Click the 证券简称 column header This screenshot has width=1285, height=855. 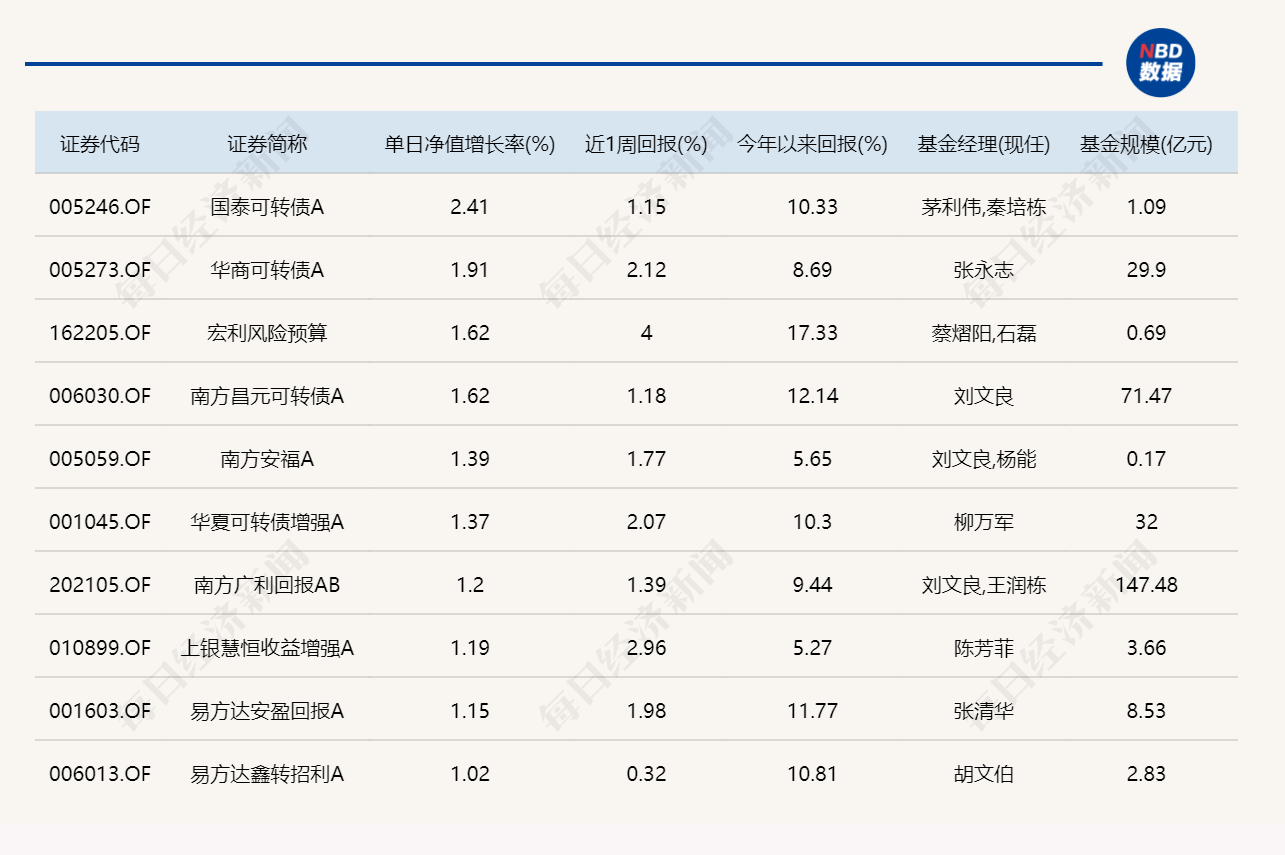pyautogui.click(x=269, y=142)
